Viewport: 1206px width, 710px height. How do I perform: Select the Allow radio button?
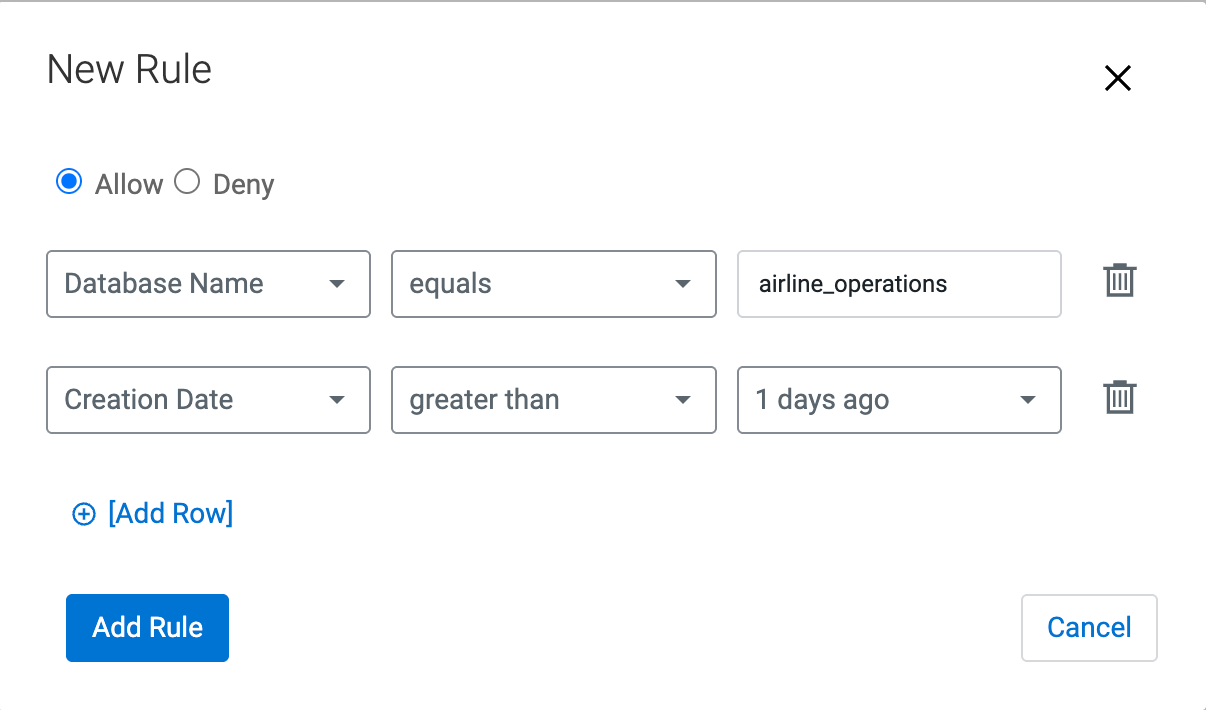(x=69, y=182)
